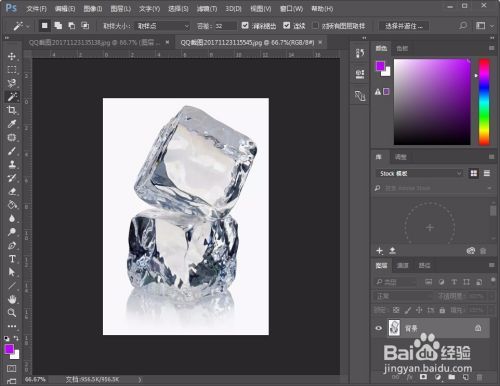Viewport: 500px width, 386px height.
Task: Select the Move tool
Action: (x=12, y=56)
